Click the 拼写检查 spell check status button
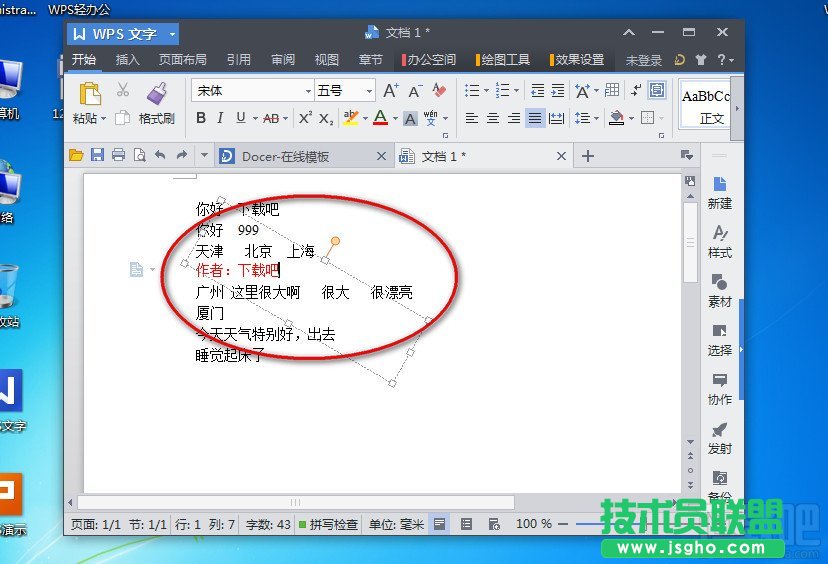828x564 pixels. click(x=328, y=524)
